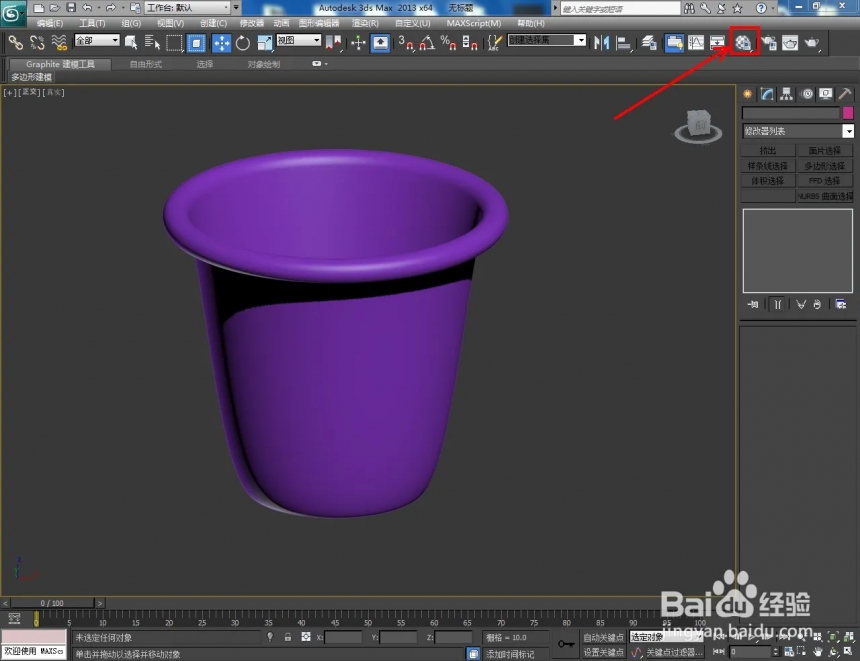This screenshot has width=860, height=661.
Task: Toggle the Selection Lock padlock icon
Action: click(287, 637)
